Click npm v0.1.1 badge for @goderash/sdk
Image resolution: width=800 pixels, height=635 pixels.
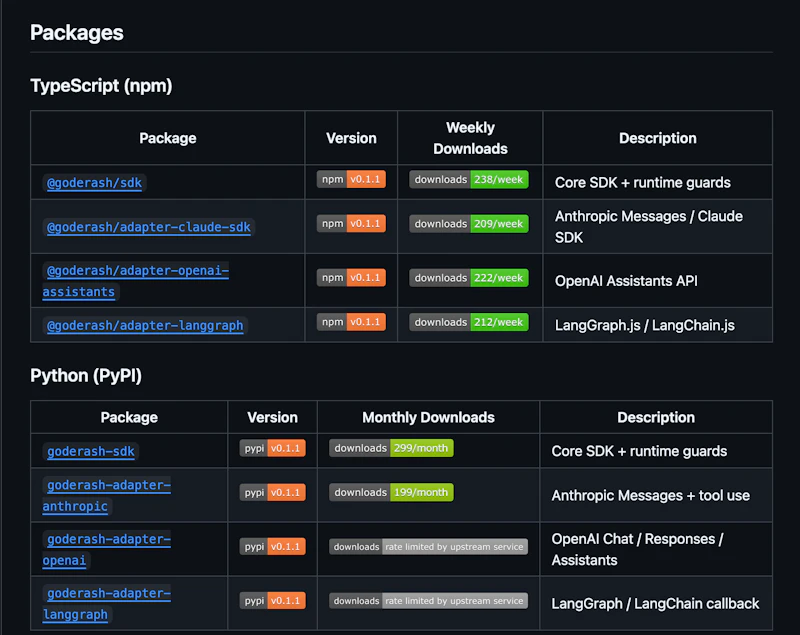click(x=351, y=179)
